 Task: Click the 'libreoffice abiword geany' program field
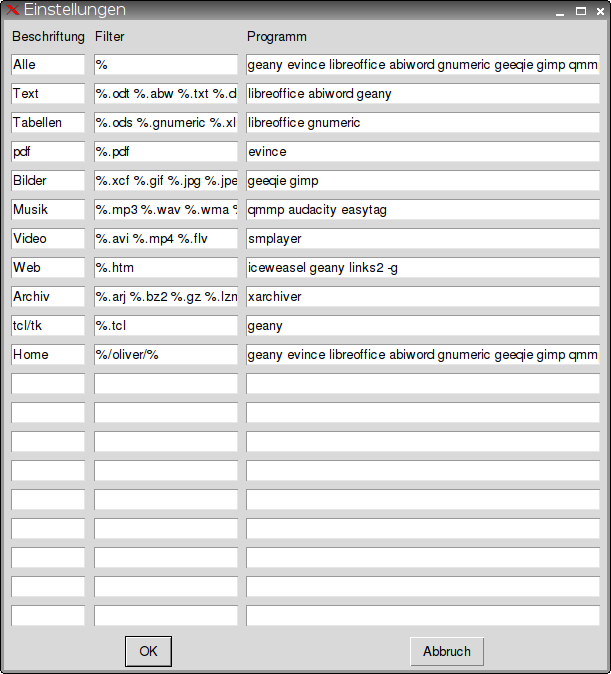click(x=423, y=93)
